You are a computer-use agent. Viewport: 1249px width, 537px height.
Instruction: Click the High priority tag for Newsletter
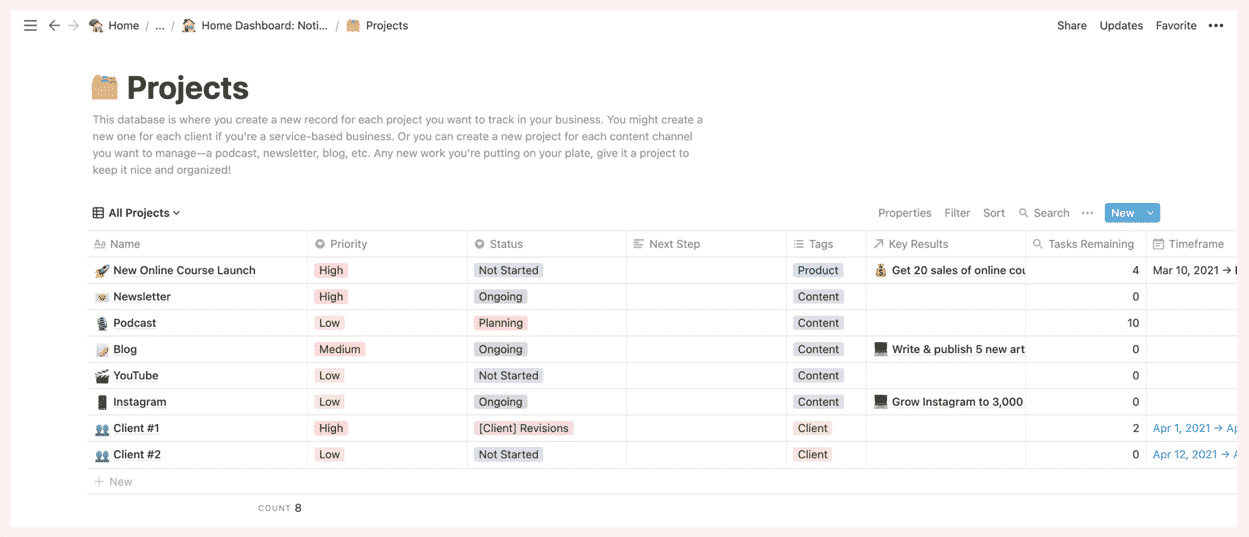coord(331,297)
